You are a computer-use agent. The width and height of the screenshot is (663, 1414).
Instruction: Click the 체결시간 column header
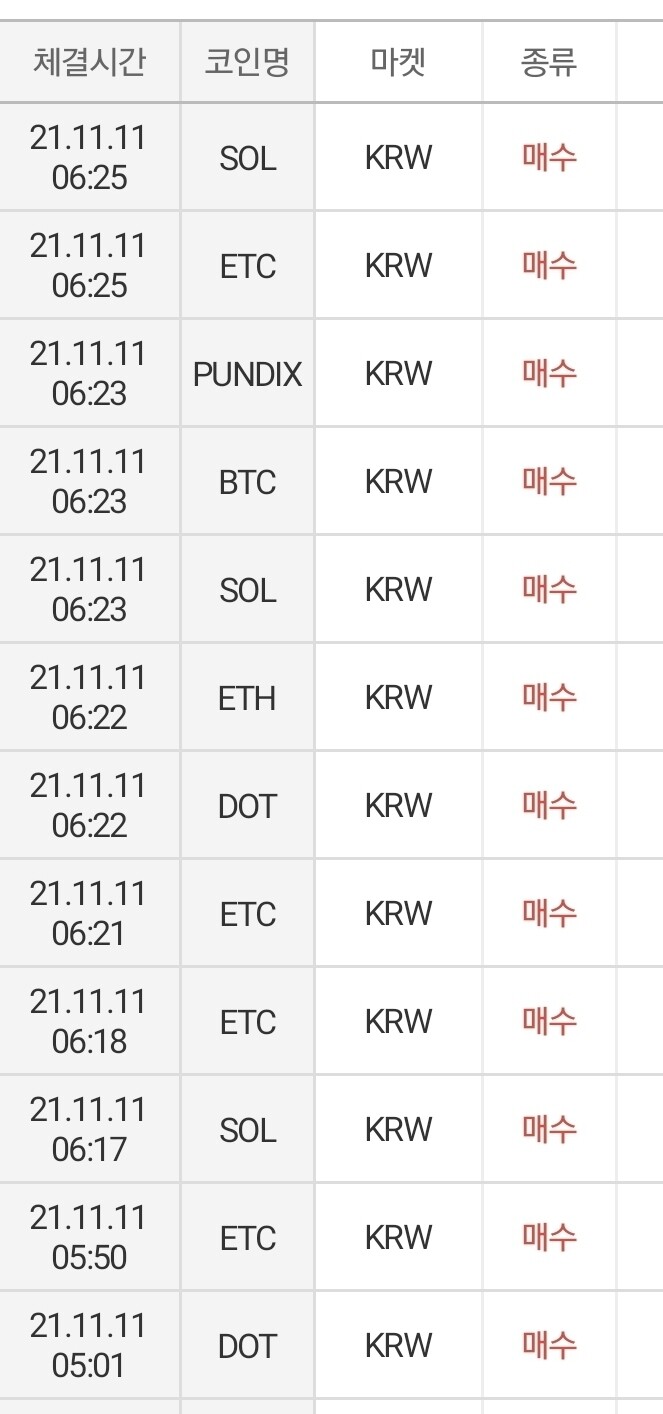pos(88,62)
